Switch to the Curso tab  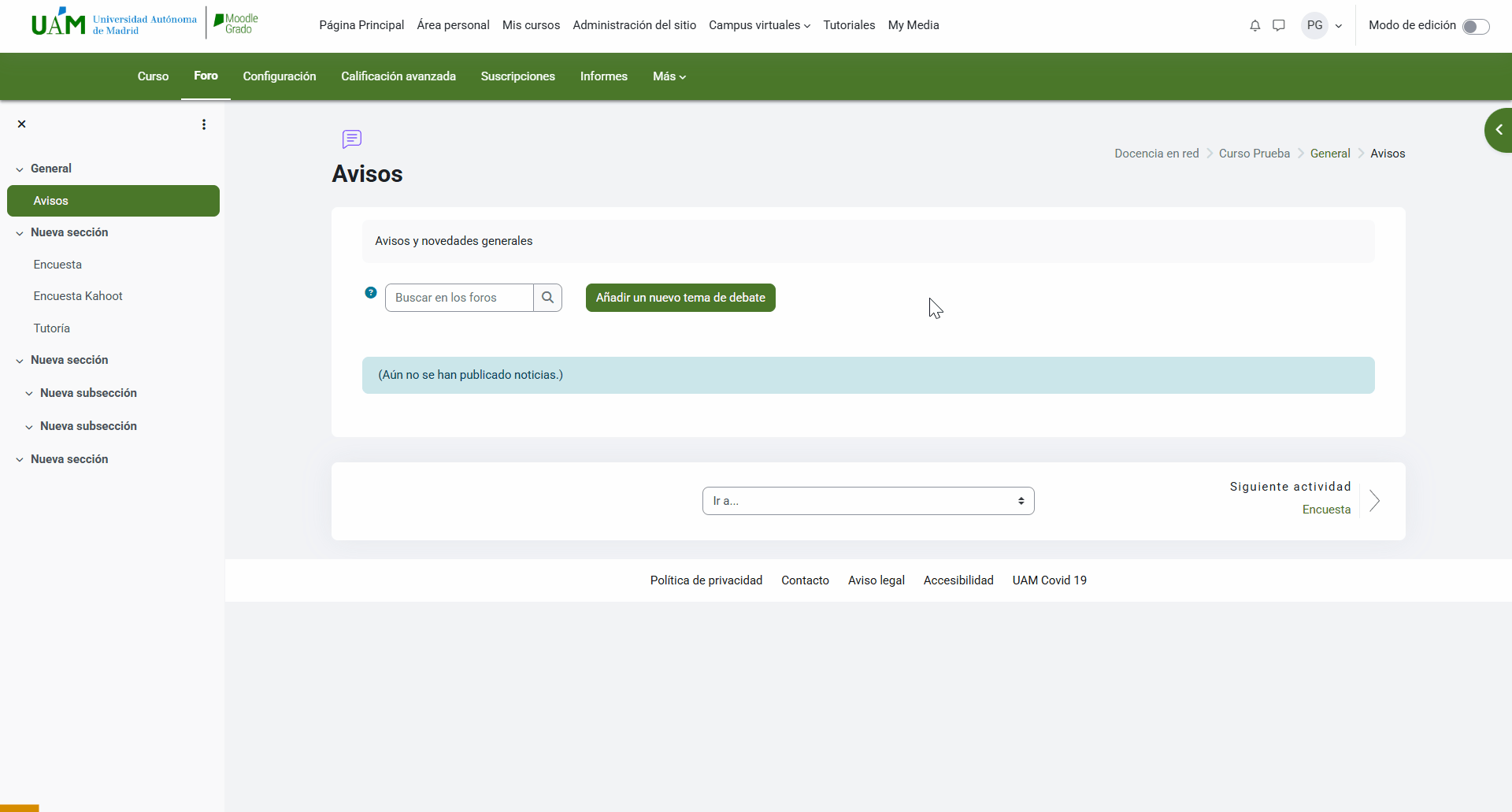click(x=153, y=76)
